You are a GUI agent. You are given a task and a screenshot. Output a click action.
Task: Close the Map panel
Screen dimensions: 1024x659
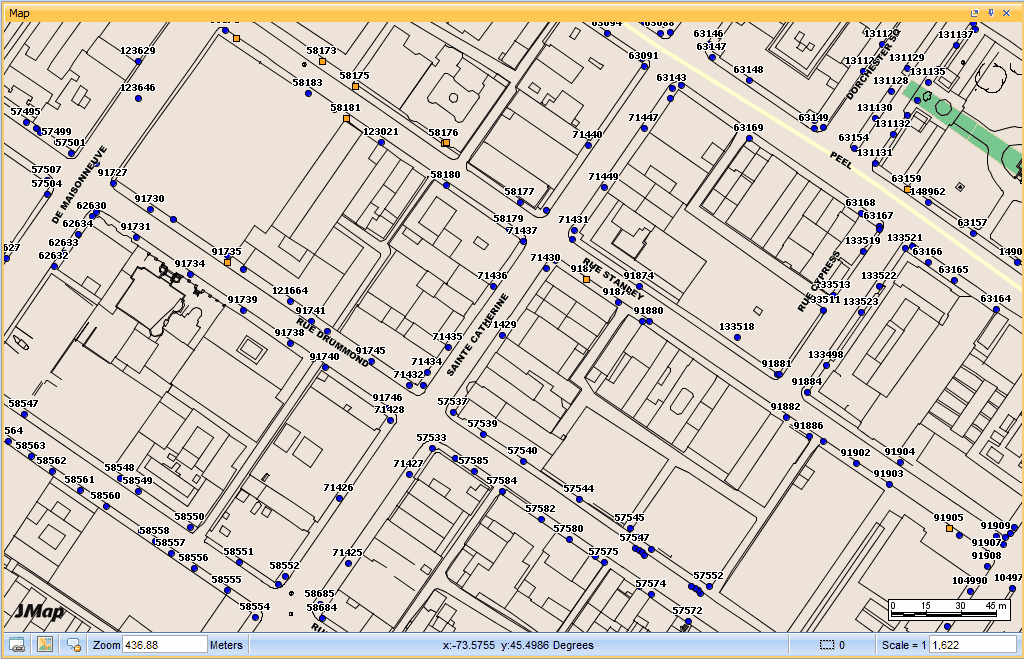(1006, 13)
